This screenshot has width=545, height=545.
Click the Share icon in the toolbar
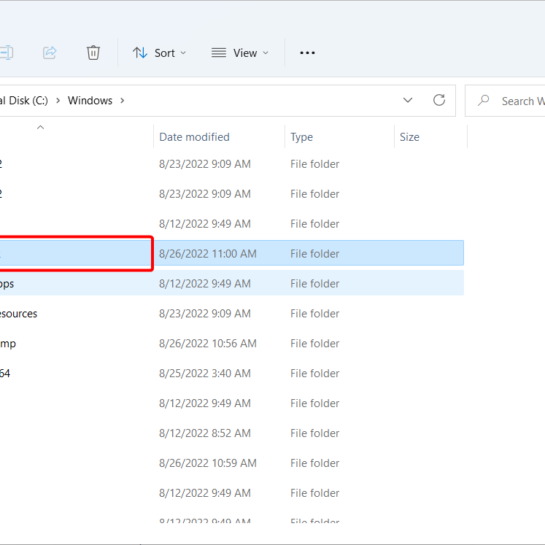pyautogui.click(x=49, y=53)
